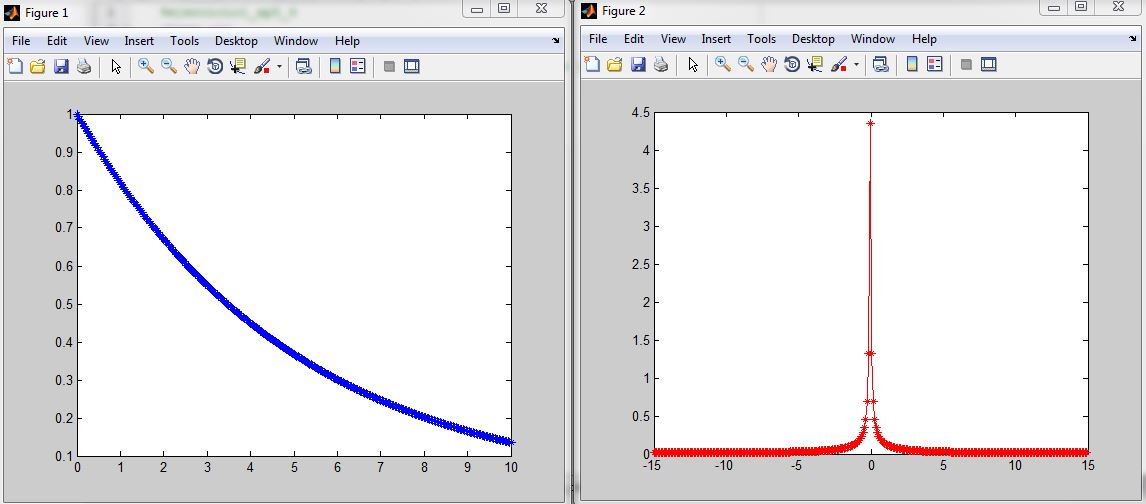The height and width of the screenshot is (504, 1146).
Task: Toggle the Pan hand tool in Figure 2
Action: pos(768,65)
